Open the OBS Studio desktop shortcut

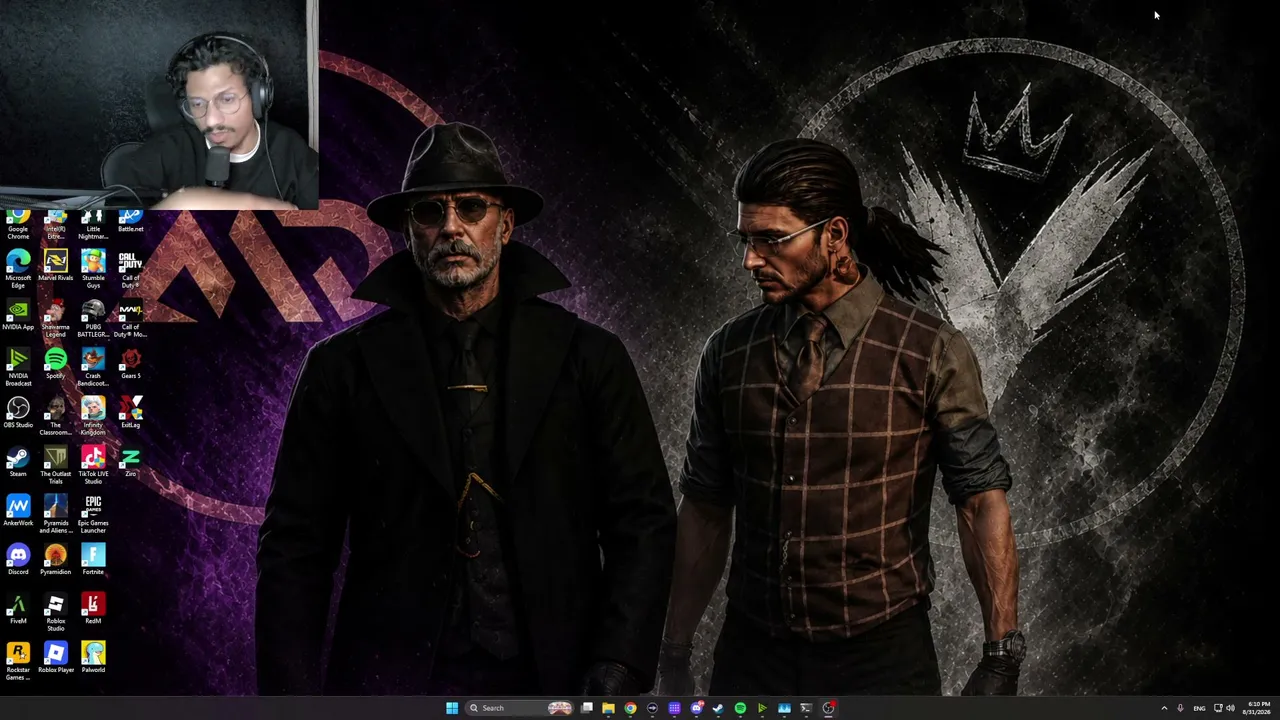(18, 412)
